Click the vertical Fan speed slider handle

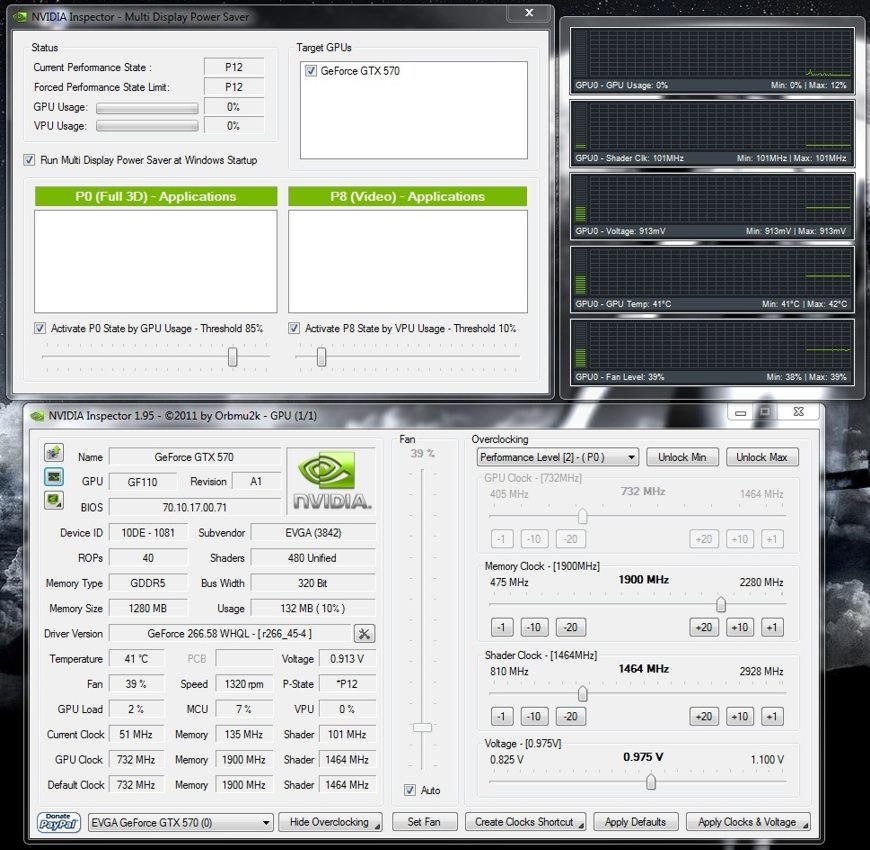click(422, 727)
